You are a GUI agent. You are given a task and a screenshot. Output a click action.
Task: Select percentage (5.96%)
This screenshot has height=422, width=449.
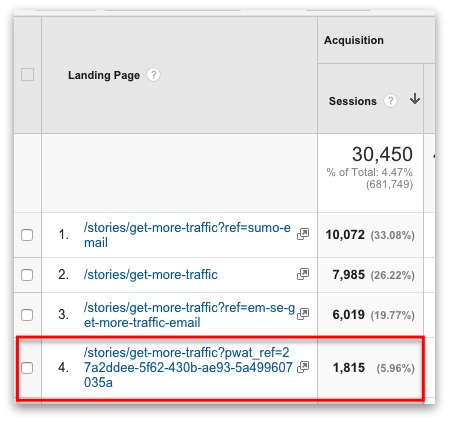396,368
